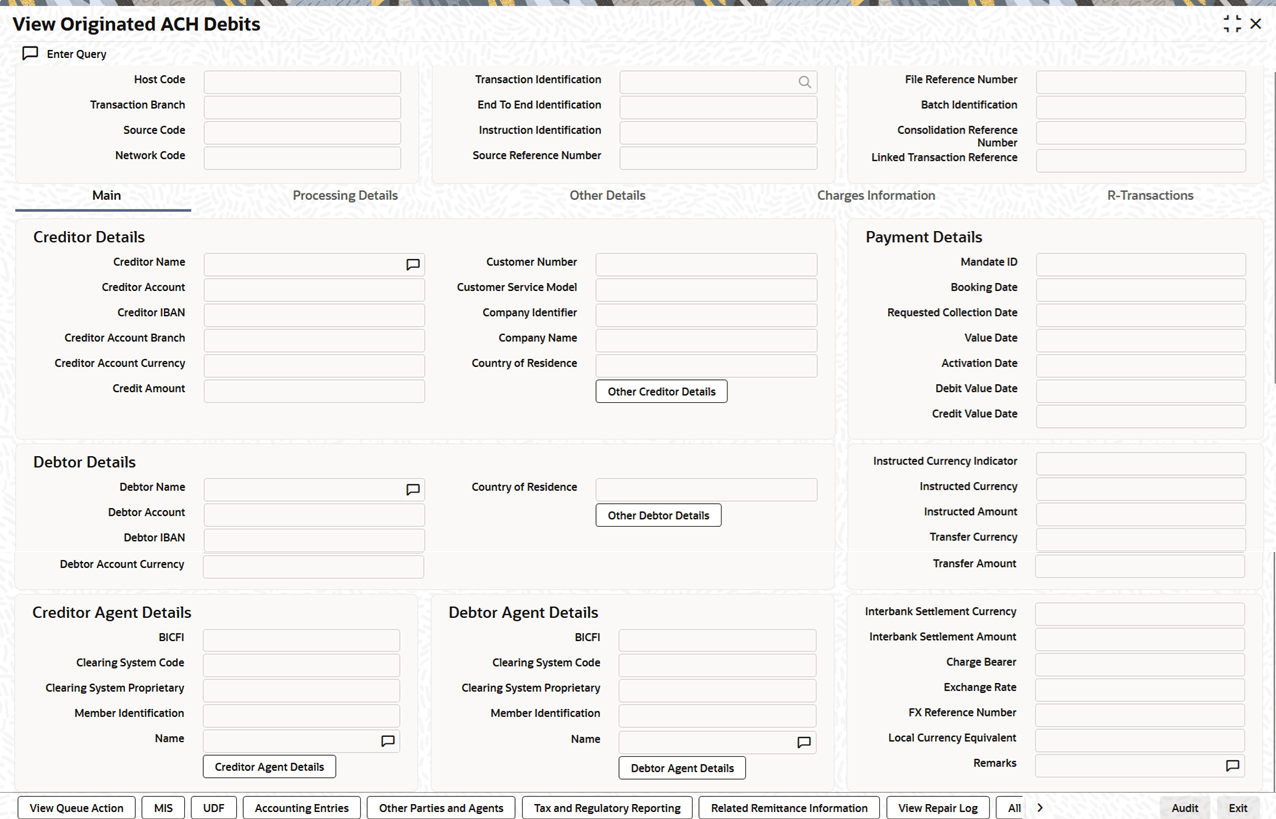
Task: Focus the End To End Identification field
Action: click(x=718, y=107)
